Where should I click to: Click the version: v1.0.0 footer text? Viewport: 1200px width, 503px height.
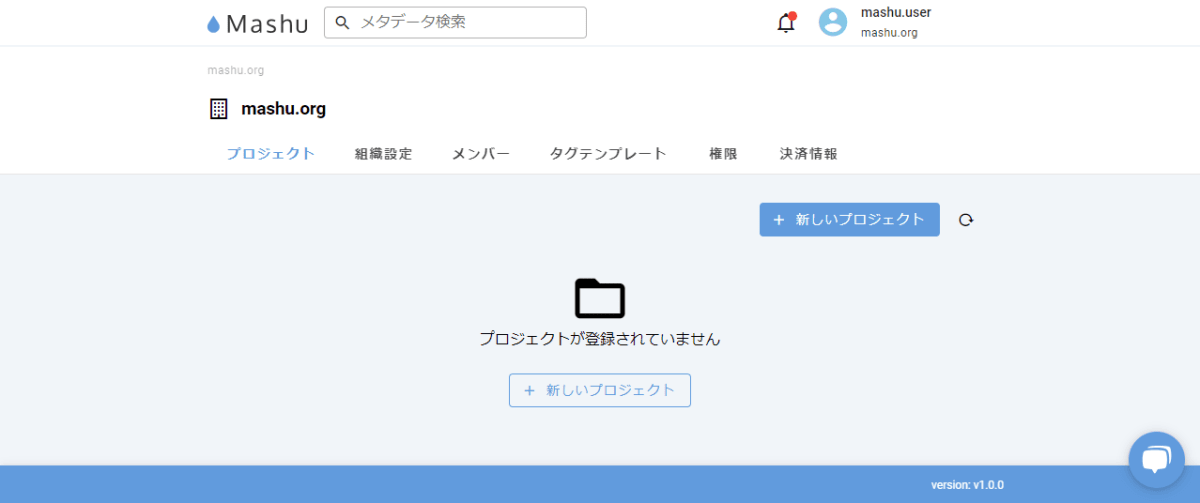[x=968, y=485]
